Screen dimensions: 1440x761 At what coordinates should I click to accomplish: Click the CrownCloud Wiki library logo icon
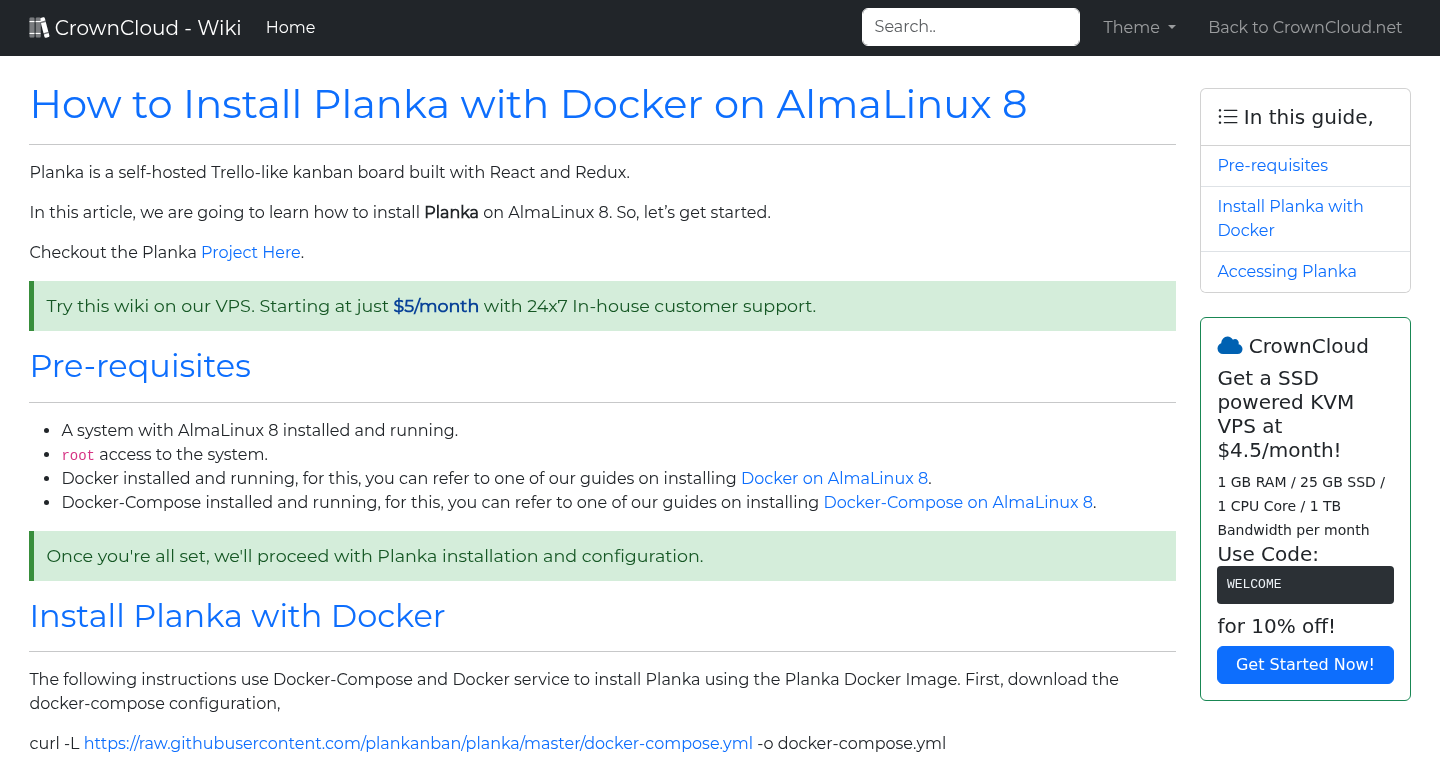pos(39,26)
